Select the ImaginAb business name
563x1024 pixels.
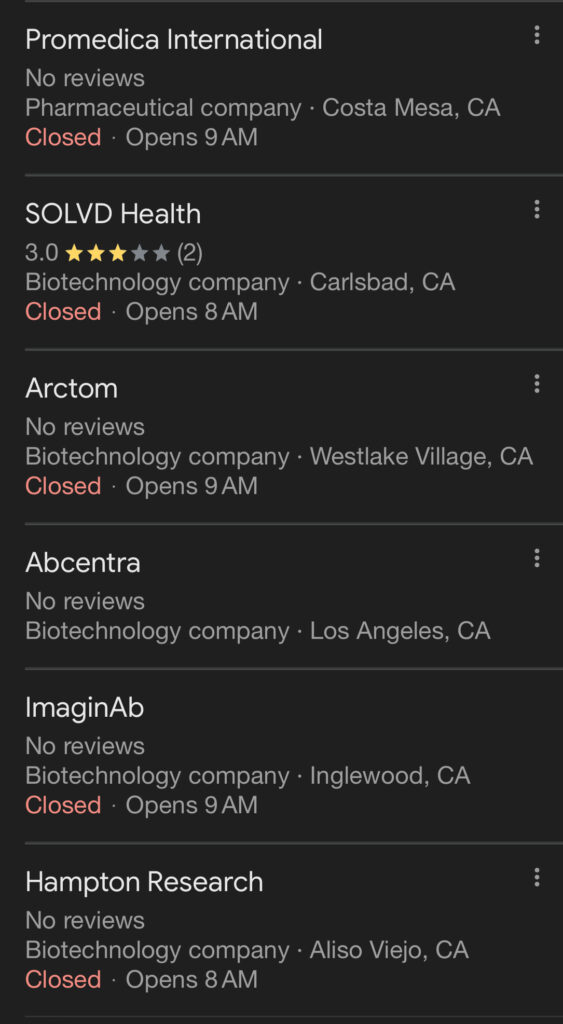coord(85,708)
